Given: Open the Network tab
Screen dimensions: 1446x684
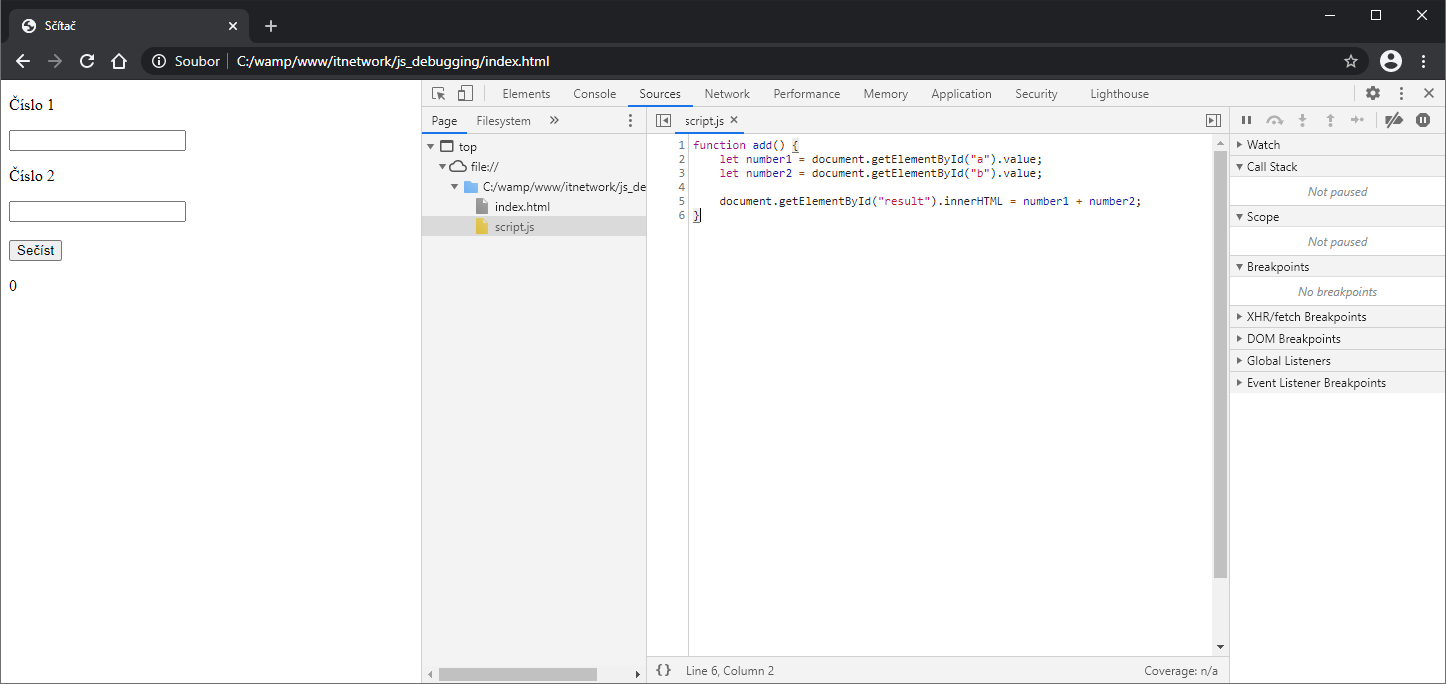Looking at the screenshot, I should [726, 94].
